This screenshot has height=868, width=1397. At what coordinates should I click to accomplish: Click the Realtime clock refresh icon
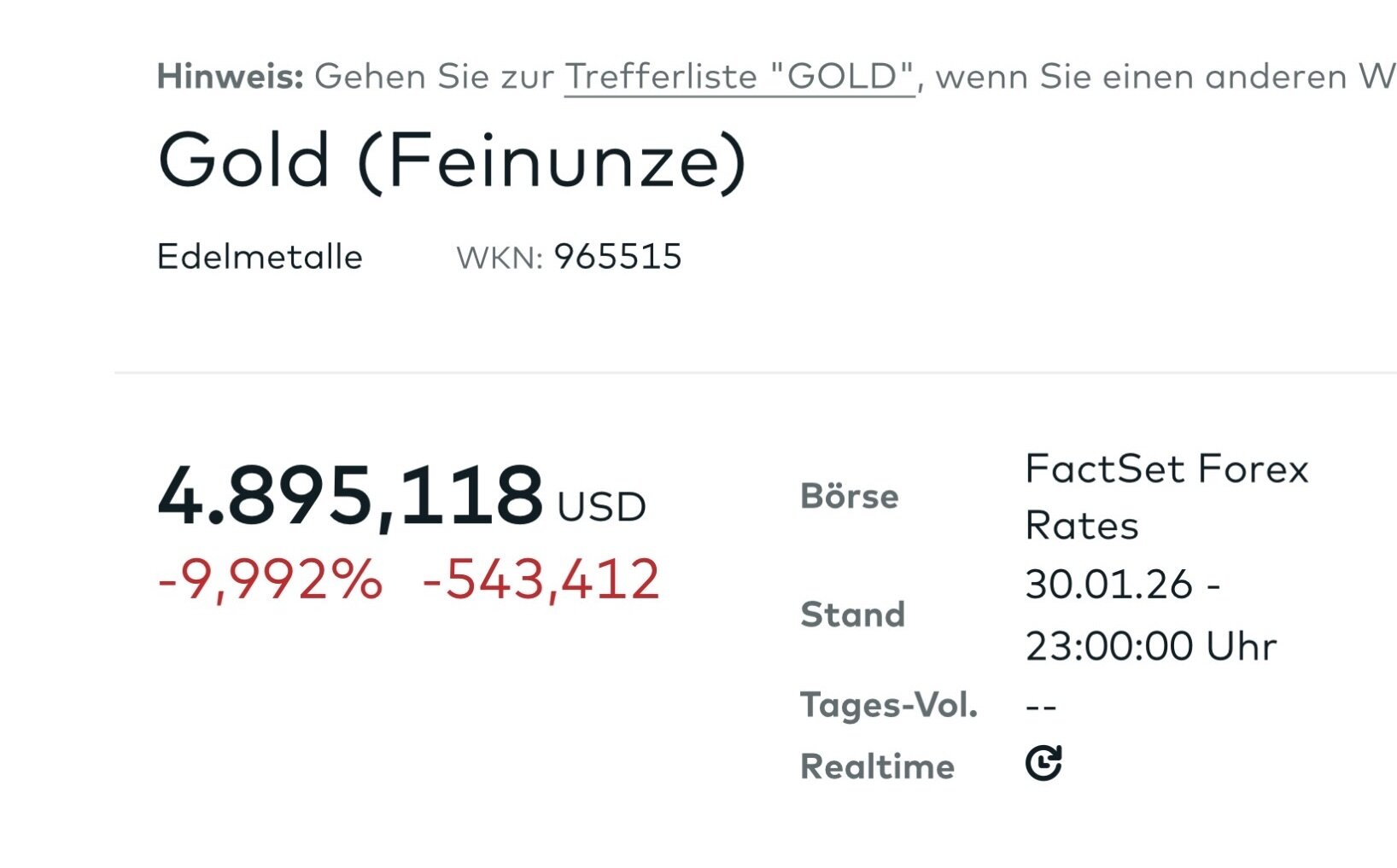1043,763
